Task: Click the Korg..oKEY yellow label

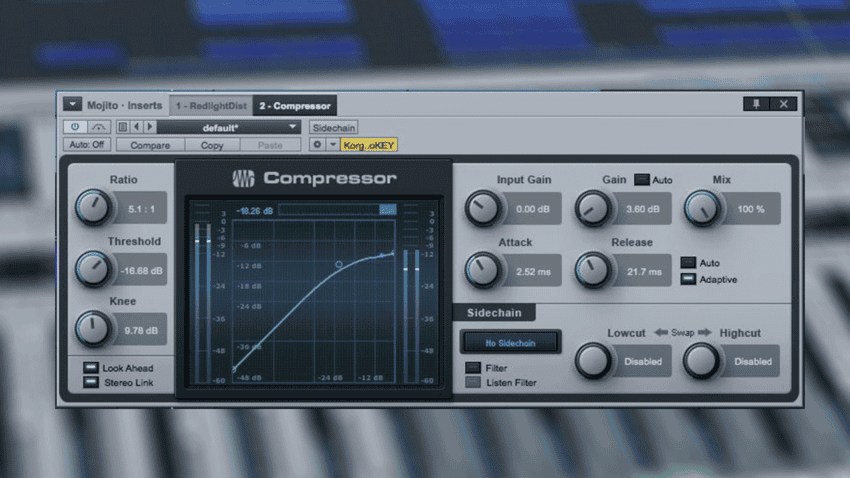Action: coord(369,145)
